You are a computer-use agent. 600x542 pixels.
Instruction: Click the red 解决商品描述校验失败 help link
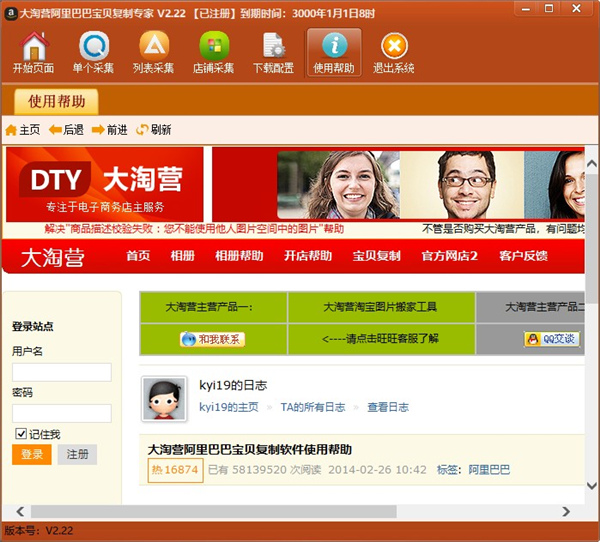[194, 229]
